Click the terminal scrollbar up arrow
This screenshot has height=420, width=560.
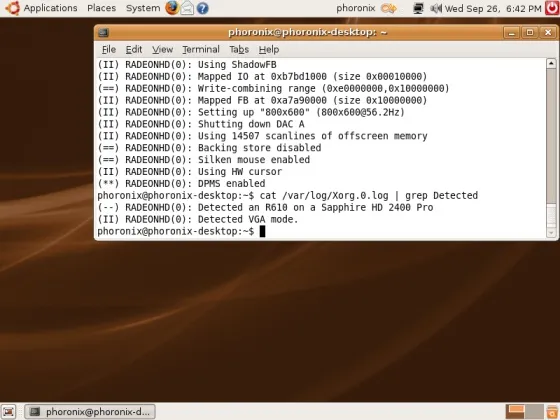(x=551, y=64)
